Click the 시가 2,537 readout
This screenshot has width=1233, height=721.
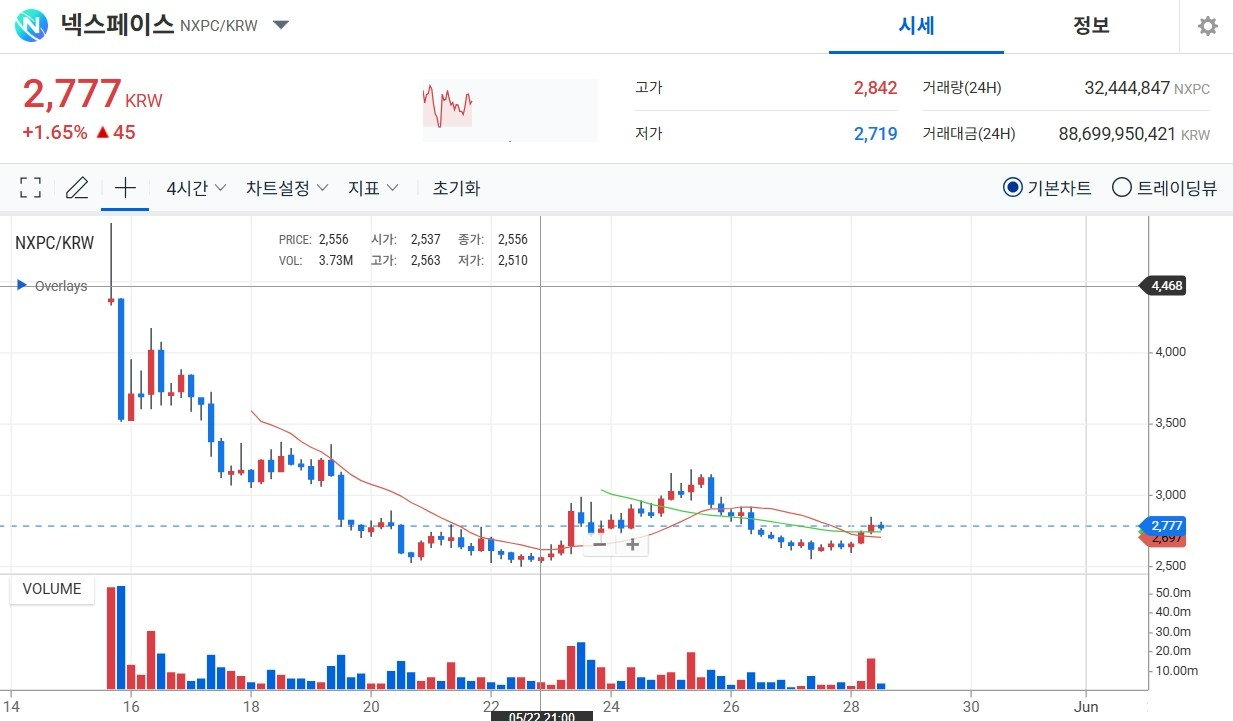coord(405,240)
